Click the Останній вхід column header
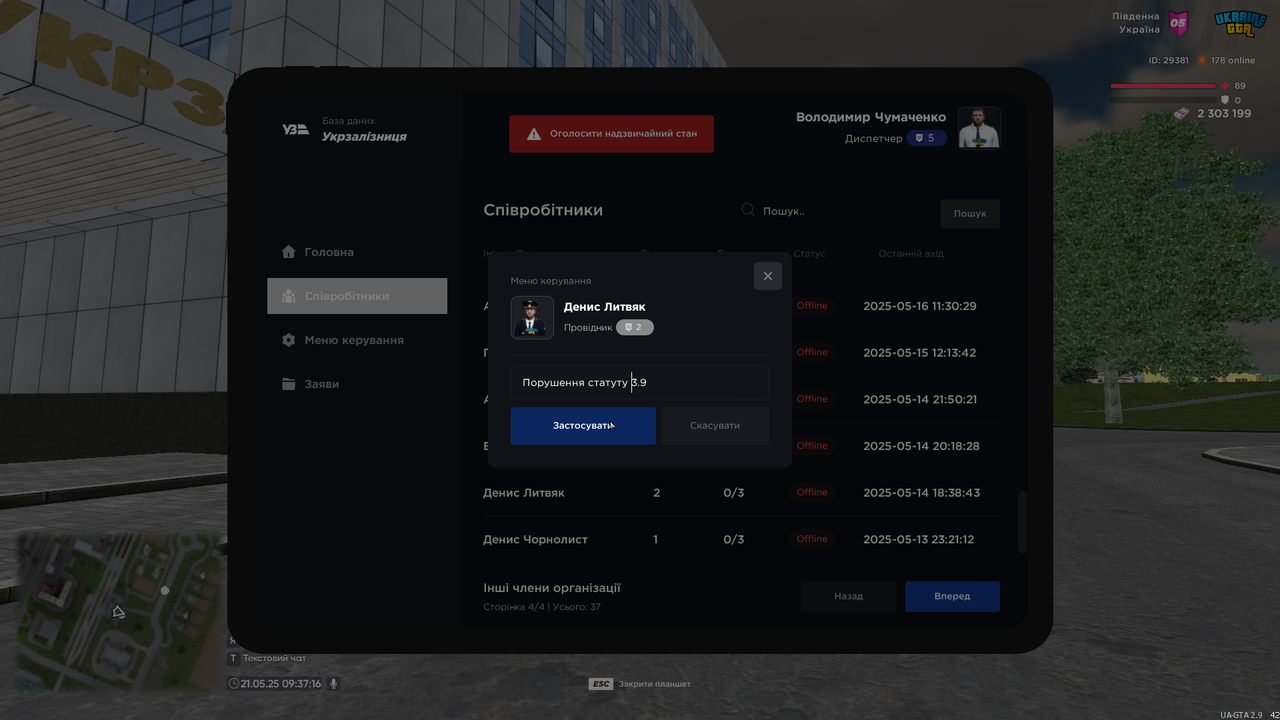This screenshot has height=720, width=1280. tap(911, 254)
